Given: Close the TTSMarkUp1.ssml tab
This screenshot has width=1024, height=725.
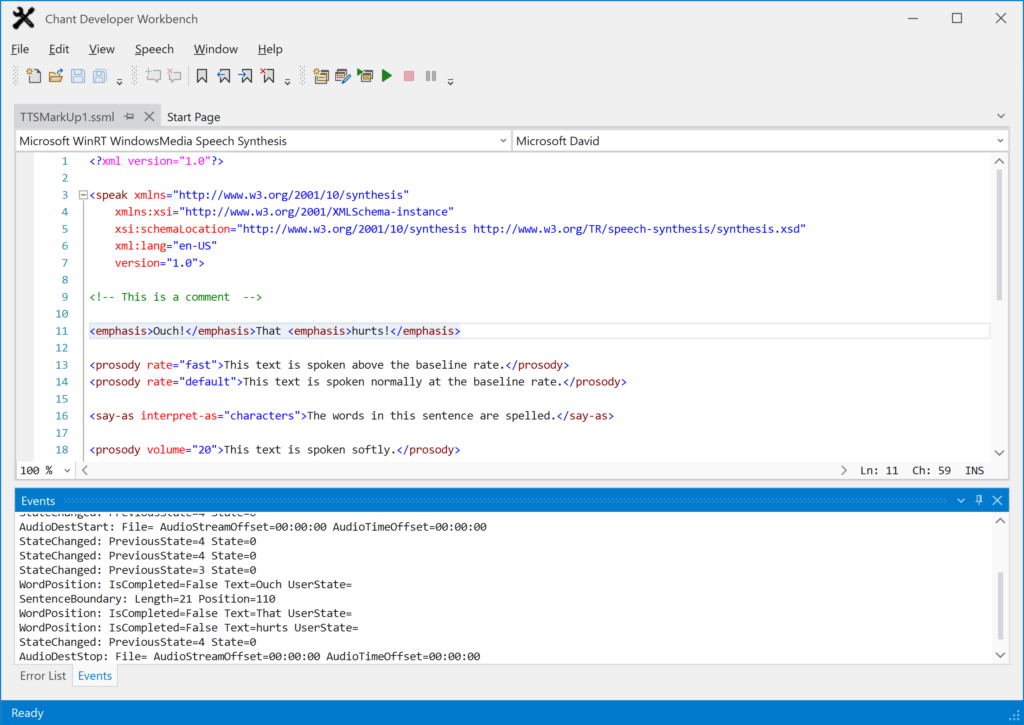Looking at the screenshot, I should pos(149,116).
